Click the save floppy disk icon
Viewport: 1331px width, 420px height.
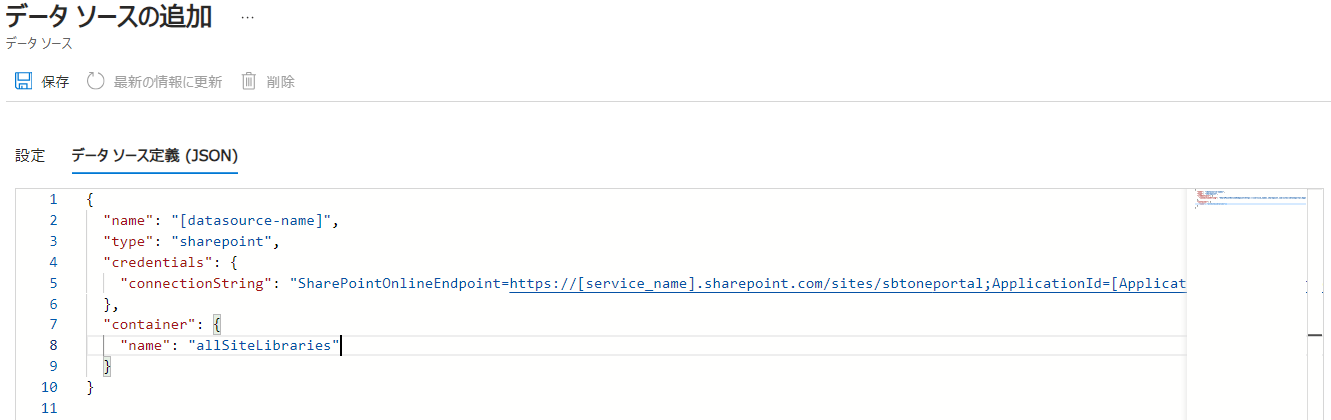click(x=24, y=81)
